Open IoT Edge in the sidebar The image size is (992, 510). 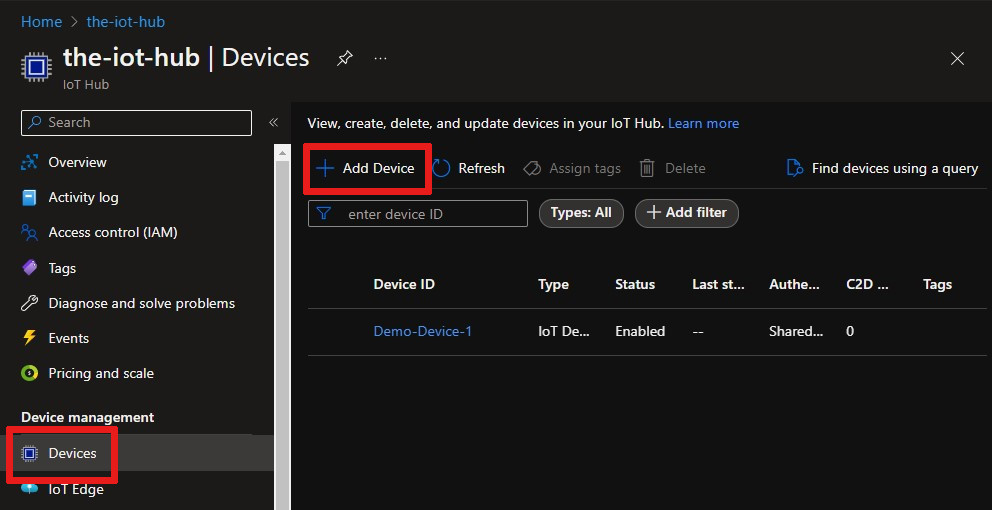click(76, 489)
